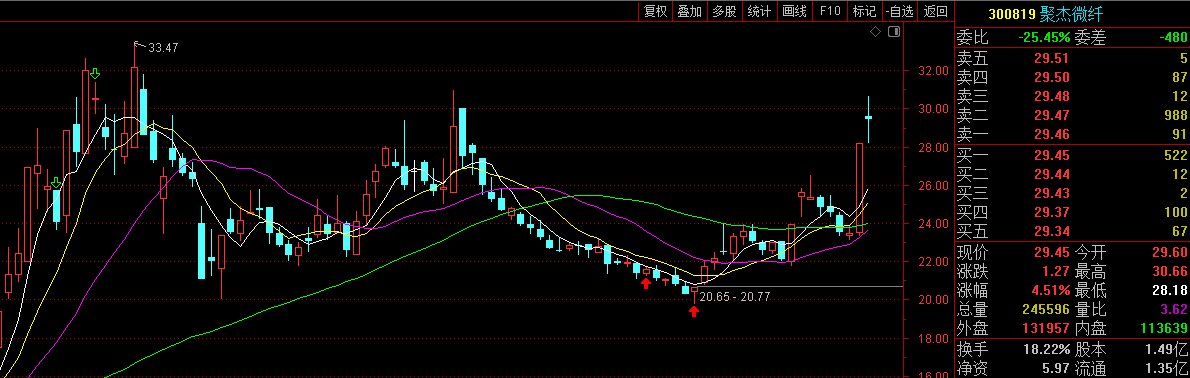Toggle the side panel switch icon
The height and width of the screenshot is (378, 1190).
point(894,31)
